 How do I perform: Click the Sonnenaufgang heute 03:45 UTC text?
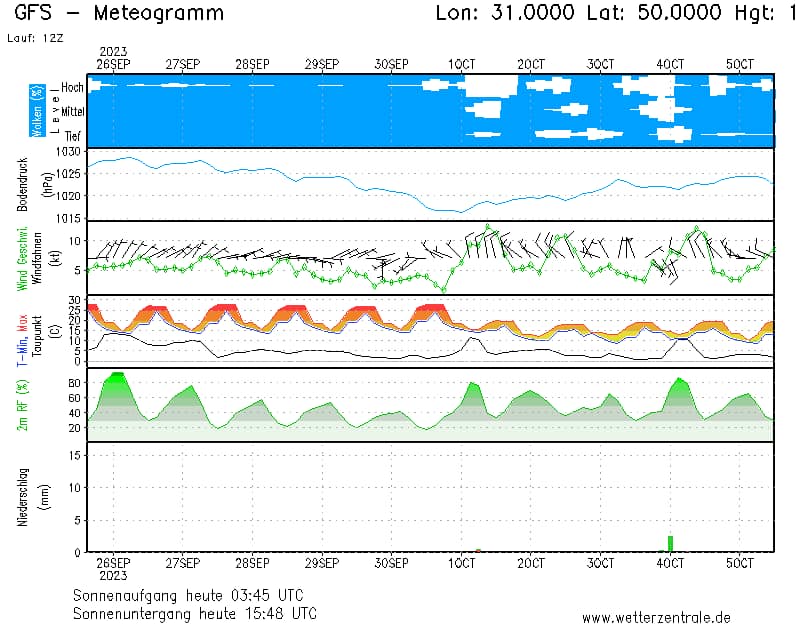tap(195, 594)
